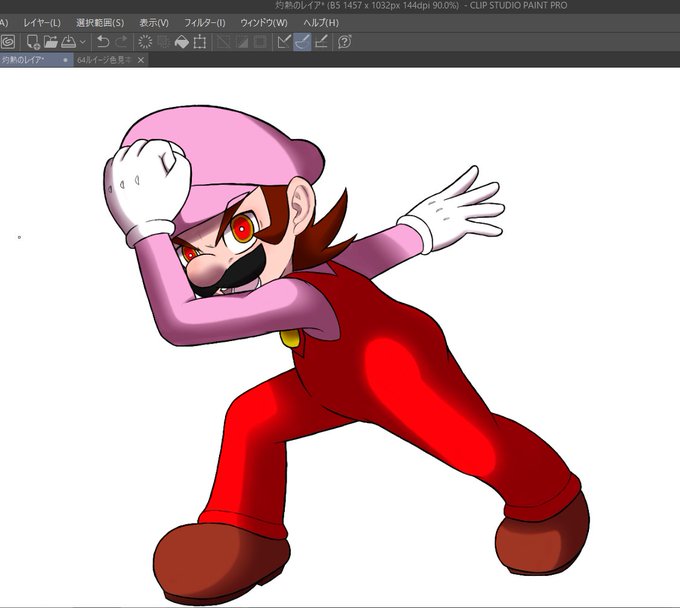Click the Open file folder icon
This screenshot has height=608, width=680.
point(51,42)
